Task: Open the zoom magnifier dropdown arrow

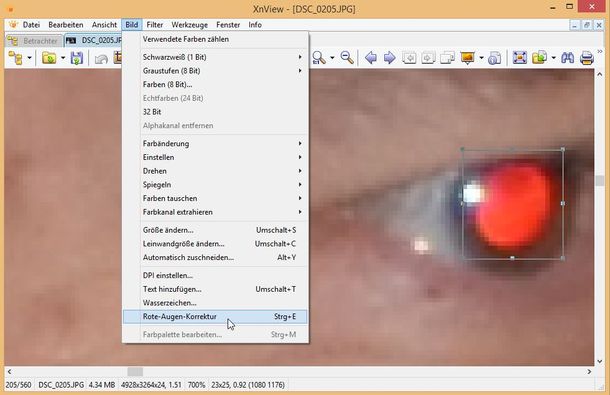Action: pos(332,58)
